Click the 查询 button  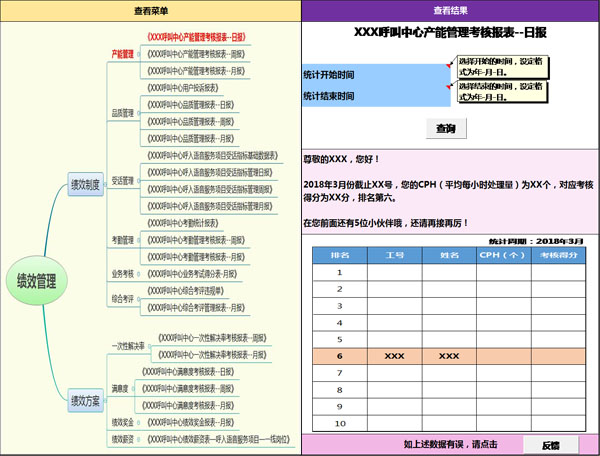(446, 129)
